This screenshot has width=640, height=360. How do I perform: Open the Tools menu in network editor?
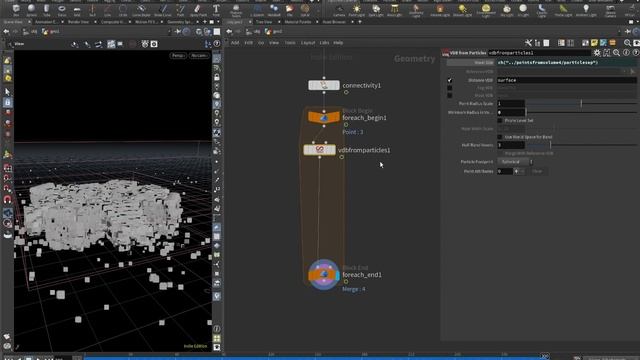click(x=290, y=43)
